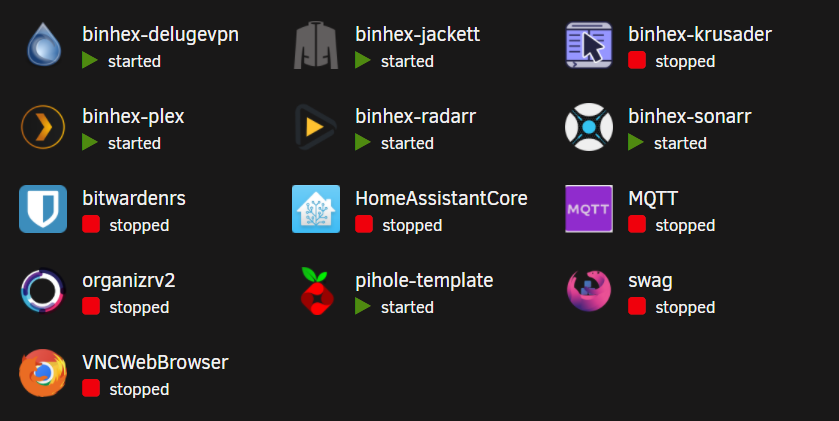Viewport: 839px width, 421px height.
Task: Click the binhex-jackett jacket icon
Action: click(316, 45)
